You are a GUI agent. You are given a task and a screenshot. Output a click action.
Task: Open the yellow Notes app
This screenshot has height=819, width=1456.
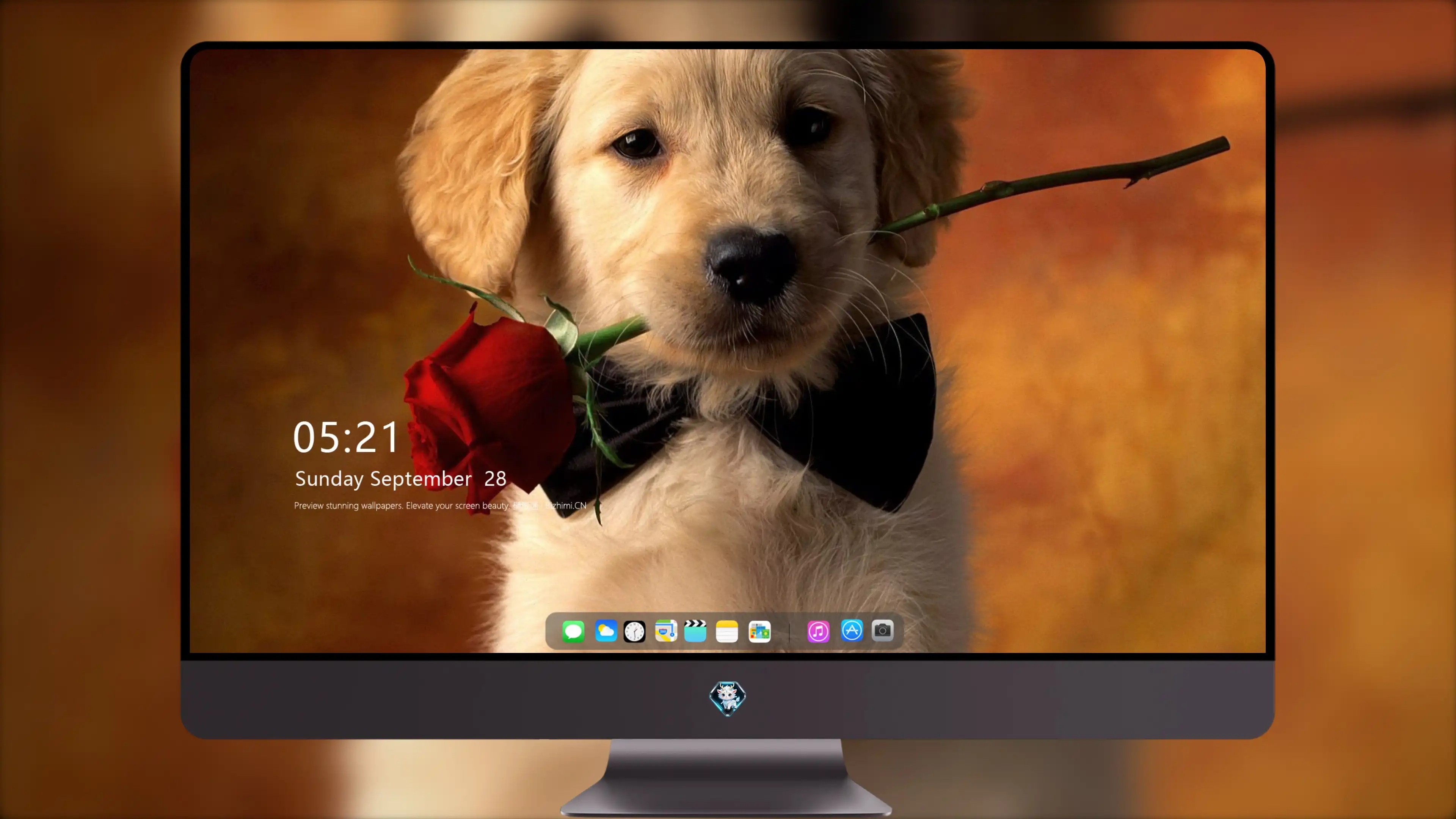[x=727, y=631]
